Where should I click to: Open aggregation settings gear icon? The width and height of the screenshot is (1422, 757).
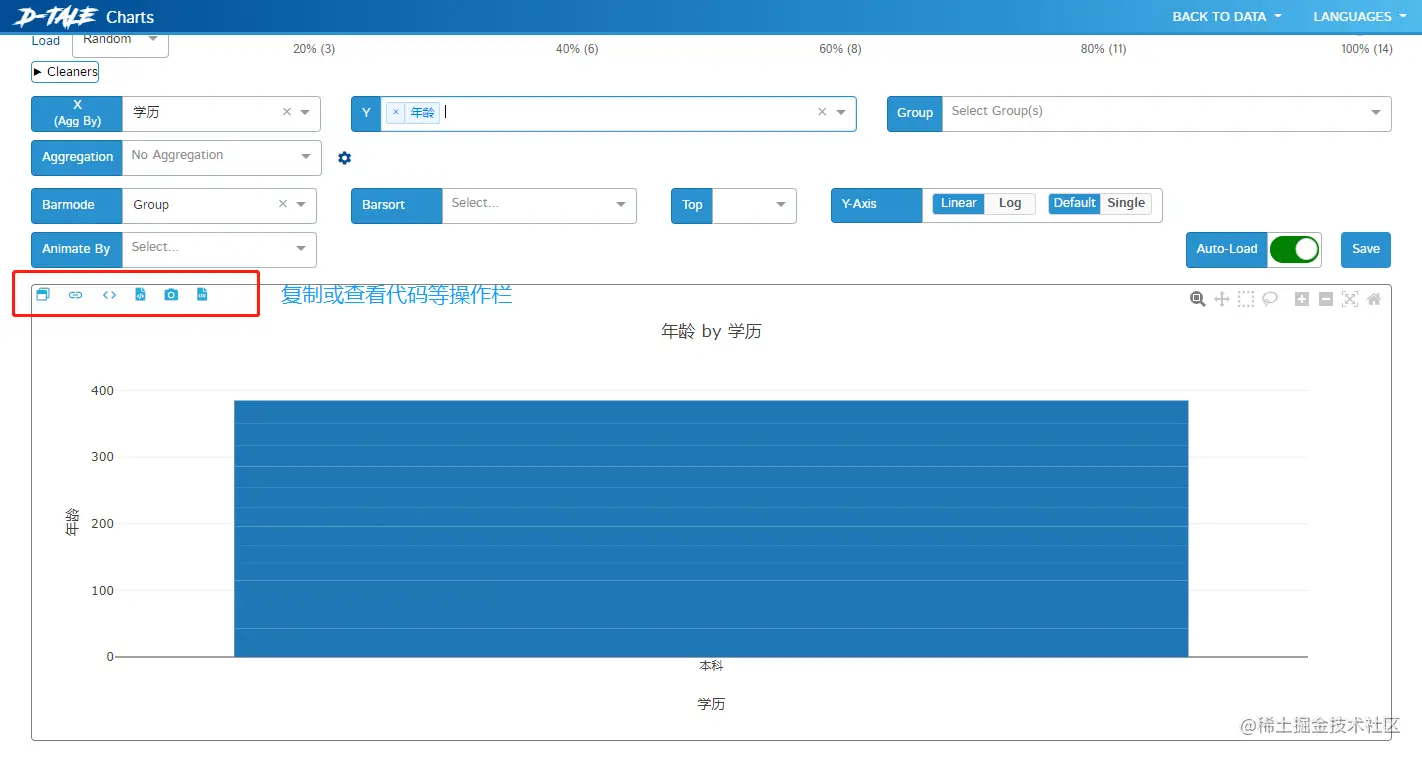[345, 158]
